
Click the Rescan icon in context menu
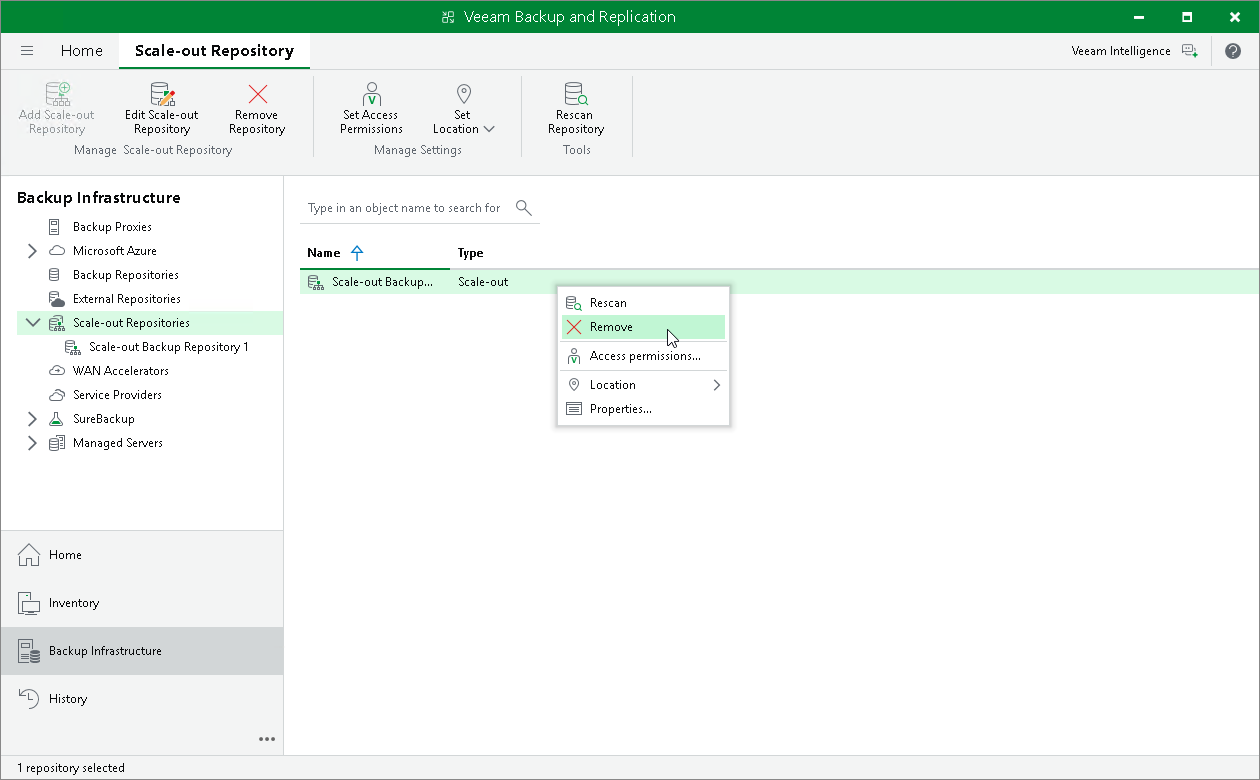pos(574,303)
